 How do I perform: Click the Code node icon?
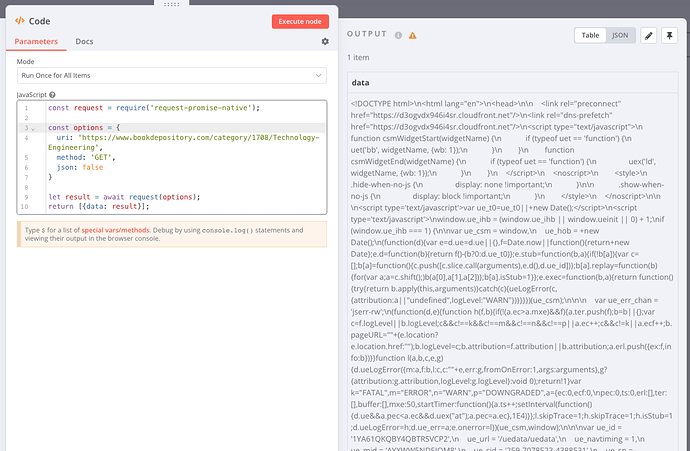click(20, 21)
